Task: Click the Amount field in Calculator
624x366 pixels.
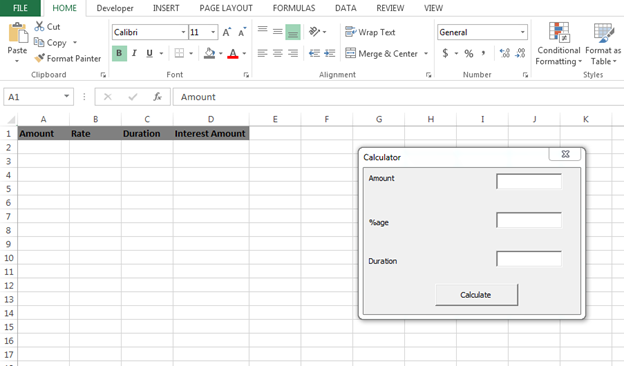Action: click(529, 181)
